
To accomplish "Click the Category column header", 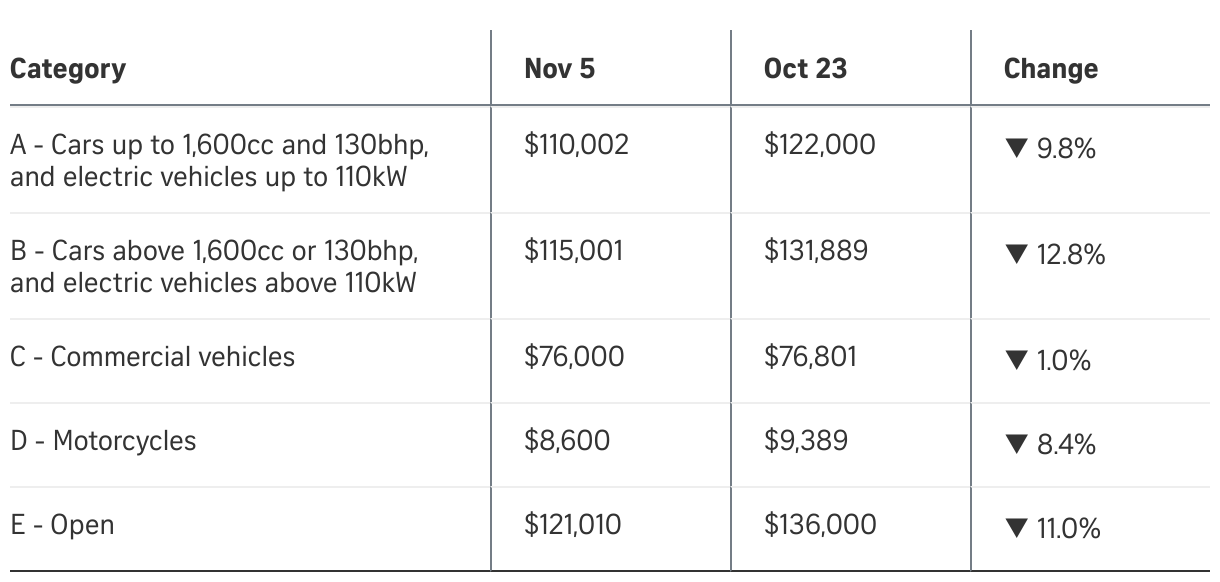I will point(68,69).
